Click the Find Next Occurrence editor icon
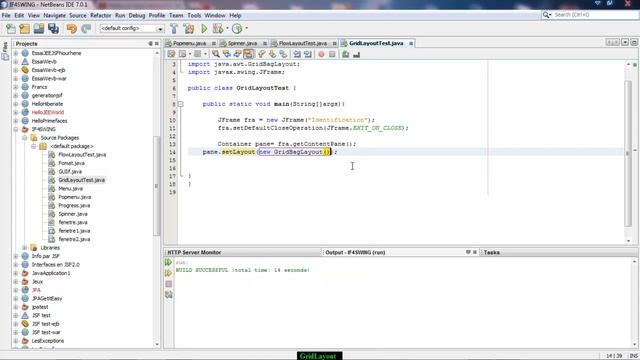640x360 pixels. point(237,54)
